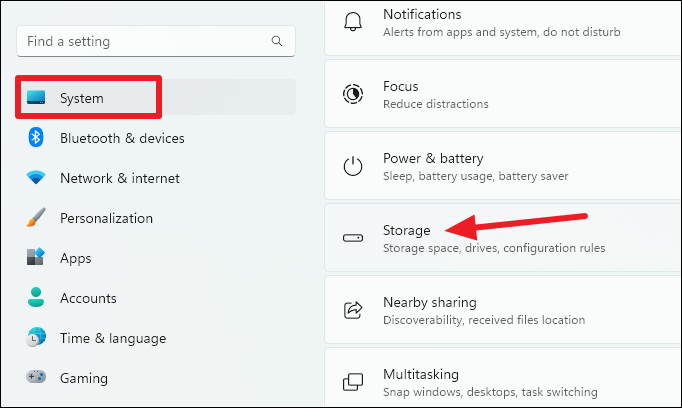Open the Accounts category
Image resolution: width=682 pixels, height=408 pixels.
pos(88,298)
